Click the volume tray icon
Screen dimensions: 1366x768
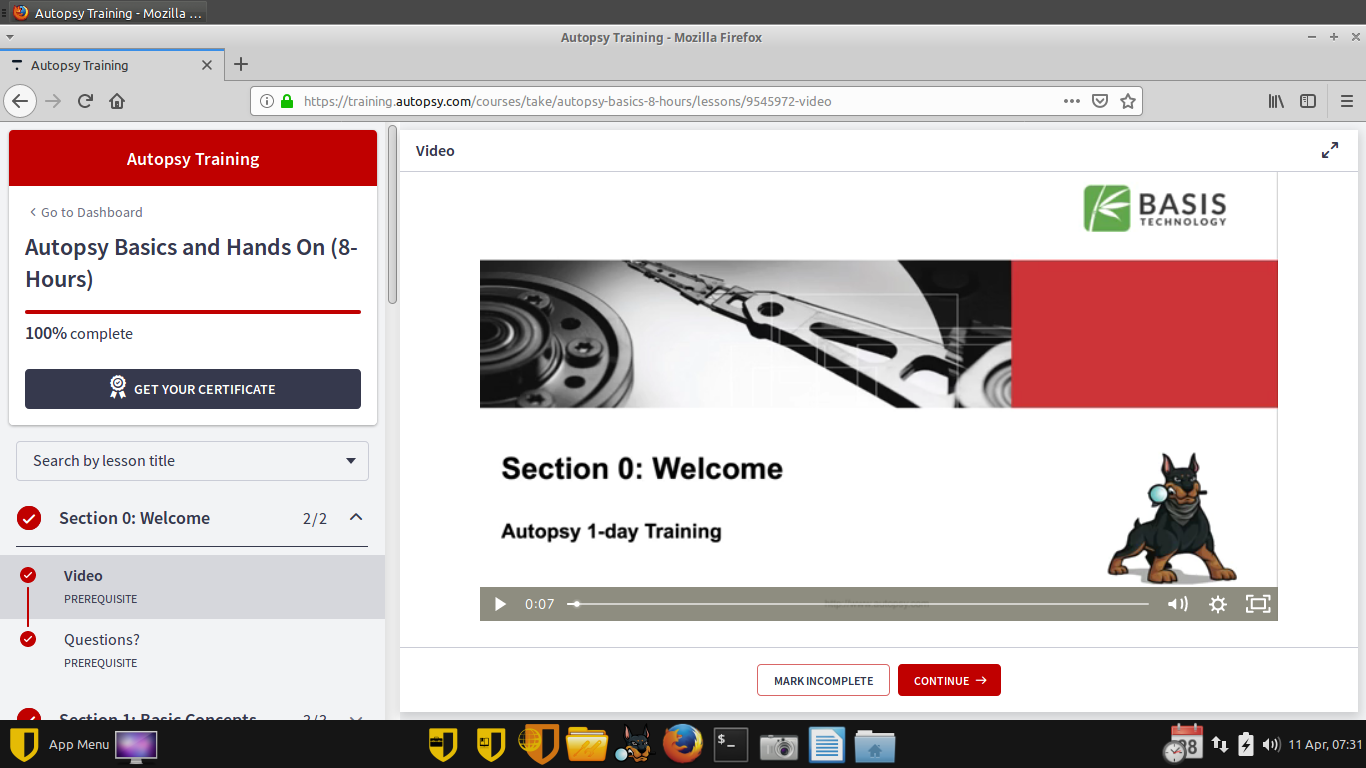[1271, 745]
